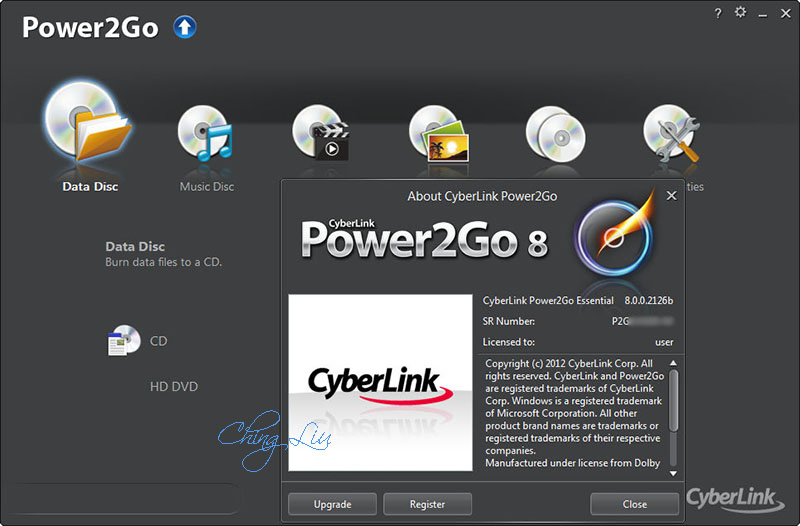Select the Data Disc icon
Image resolution: width=800 pixels, height=526 pixels.
[88, 122]
